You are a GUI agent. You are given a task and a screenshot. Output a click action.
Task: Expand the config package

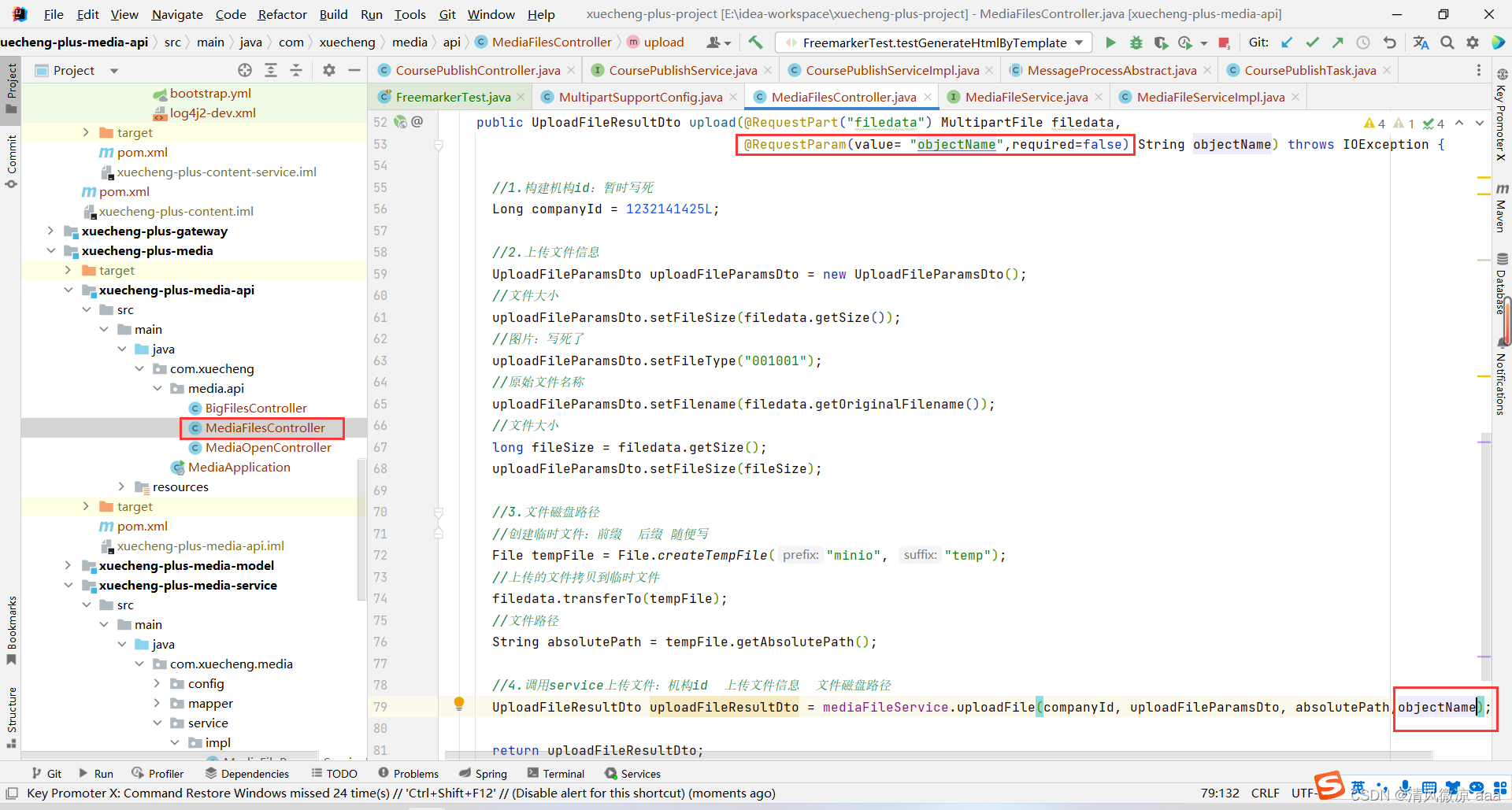click(x=157, y=683)
